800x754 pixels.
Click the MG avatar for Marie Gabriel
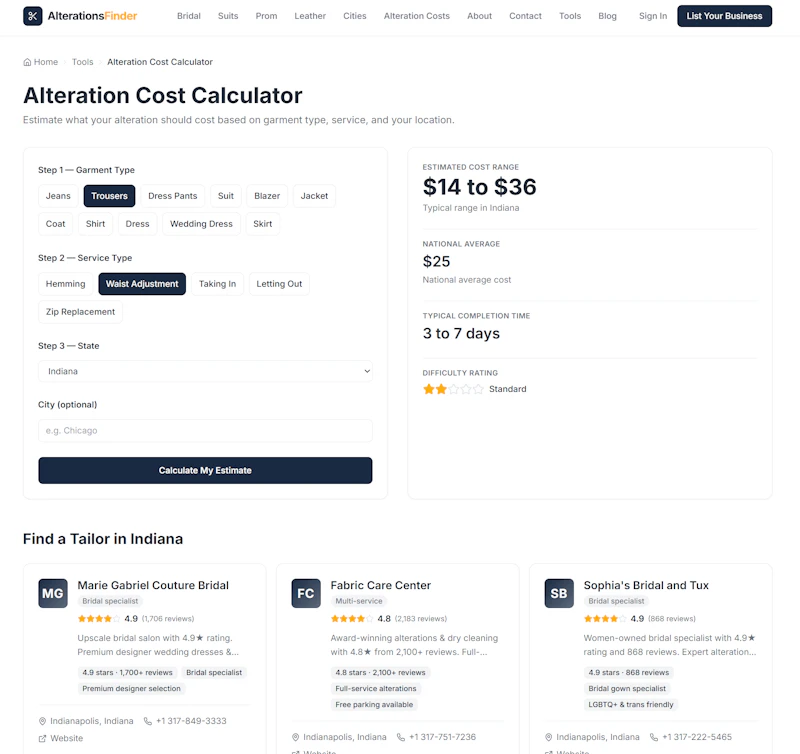pos(53,593)
